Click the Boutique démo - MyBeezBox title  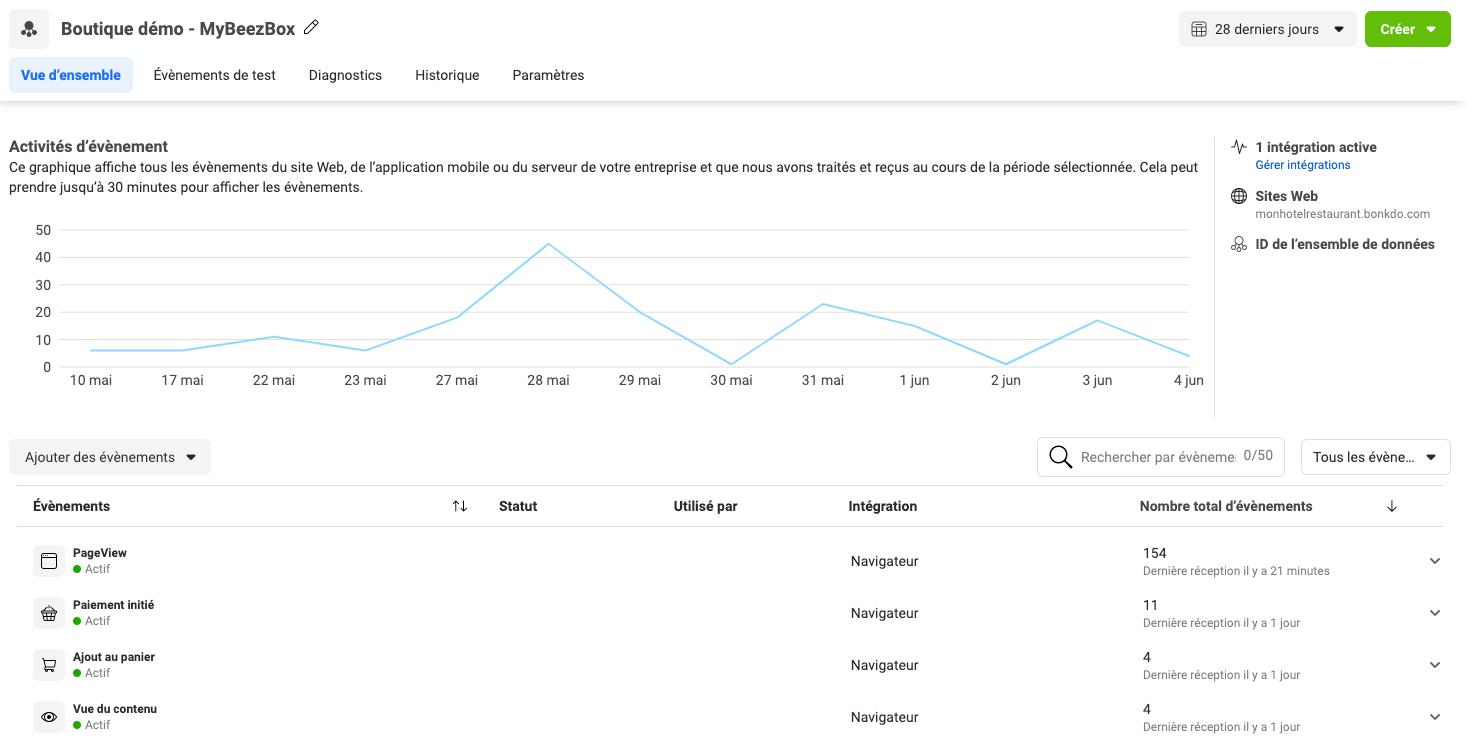point(178,29)
